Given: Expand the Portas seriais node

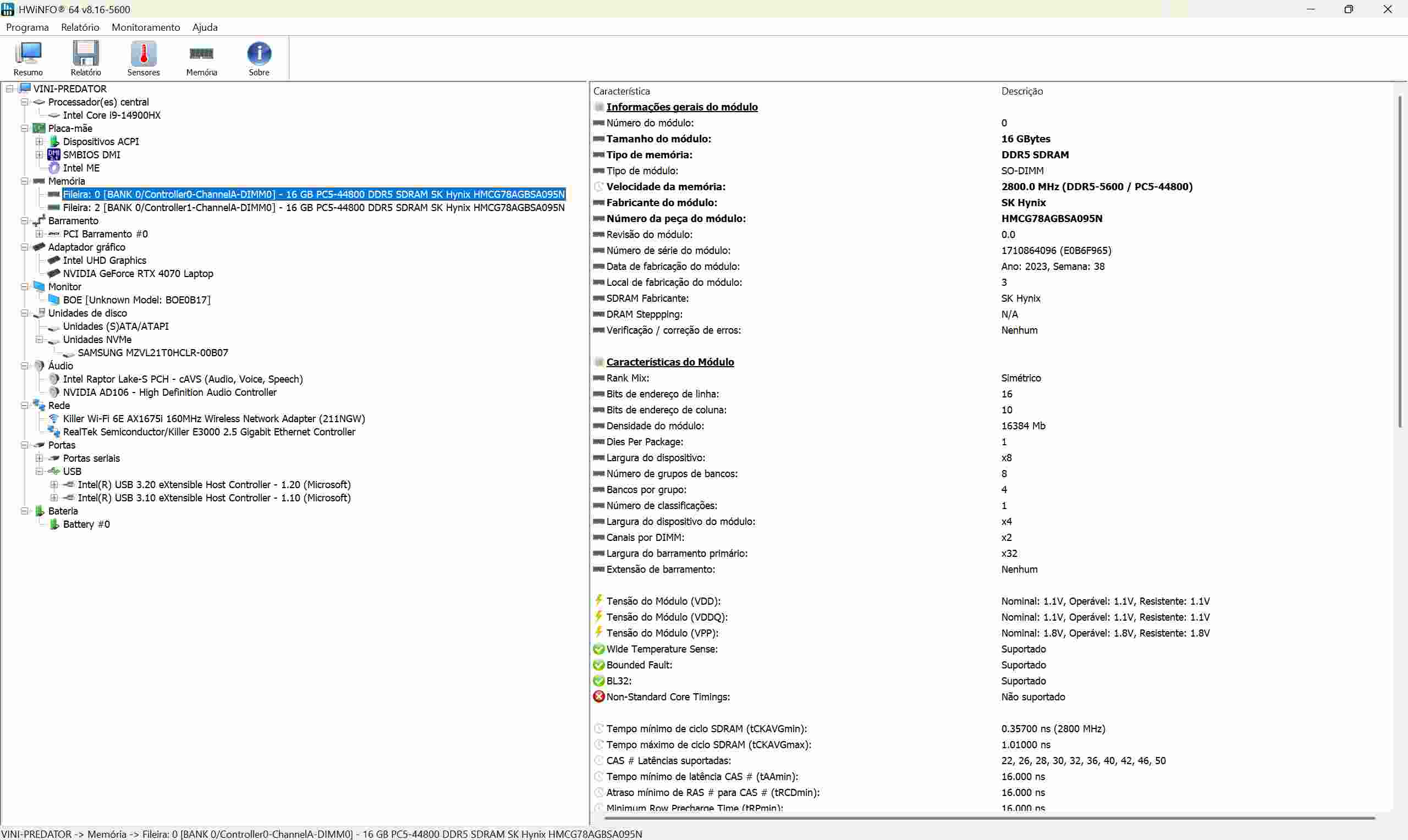Looking at the screenshot, I should [x=39, y=458].
